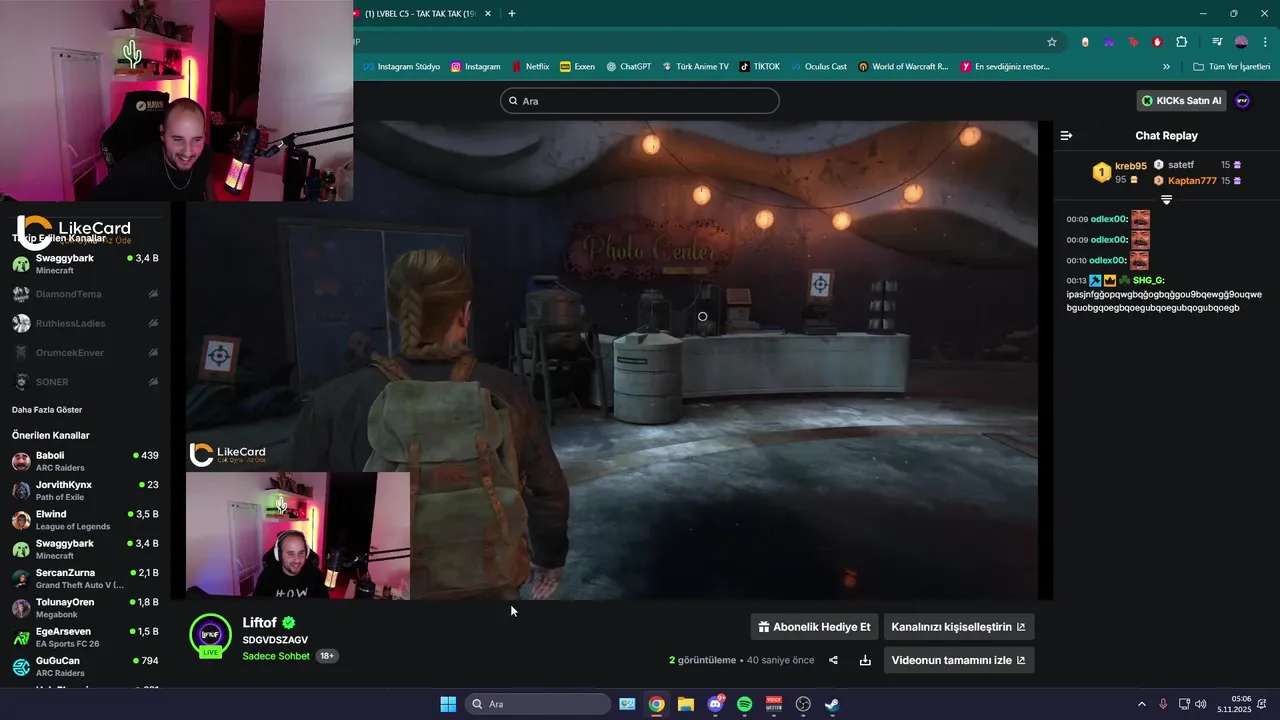Open the Exxen bookmark

(577, 67)
